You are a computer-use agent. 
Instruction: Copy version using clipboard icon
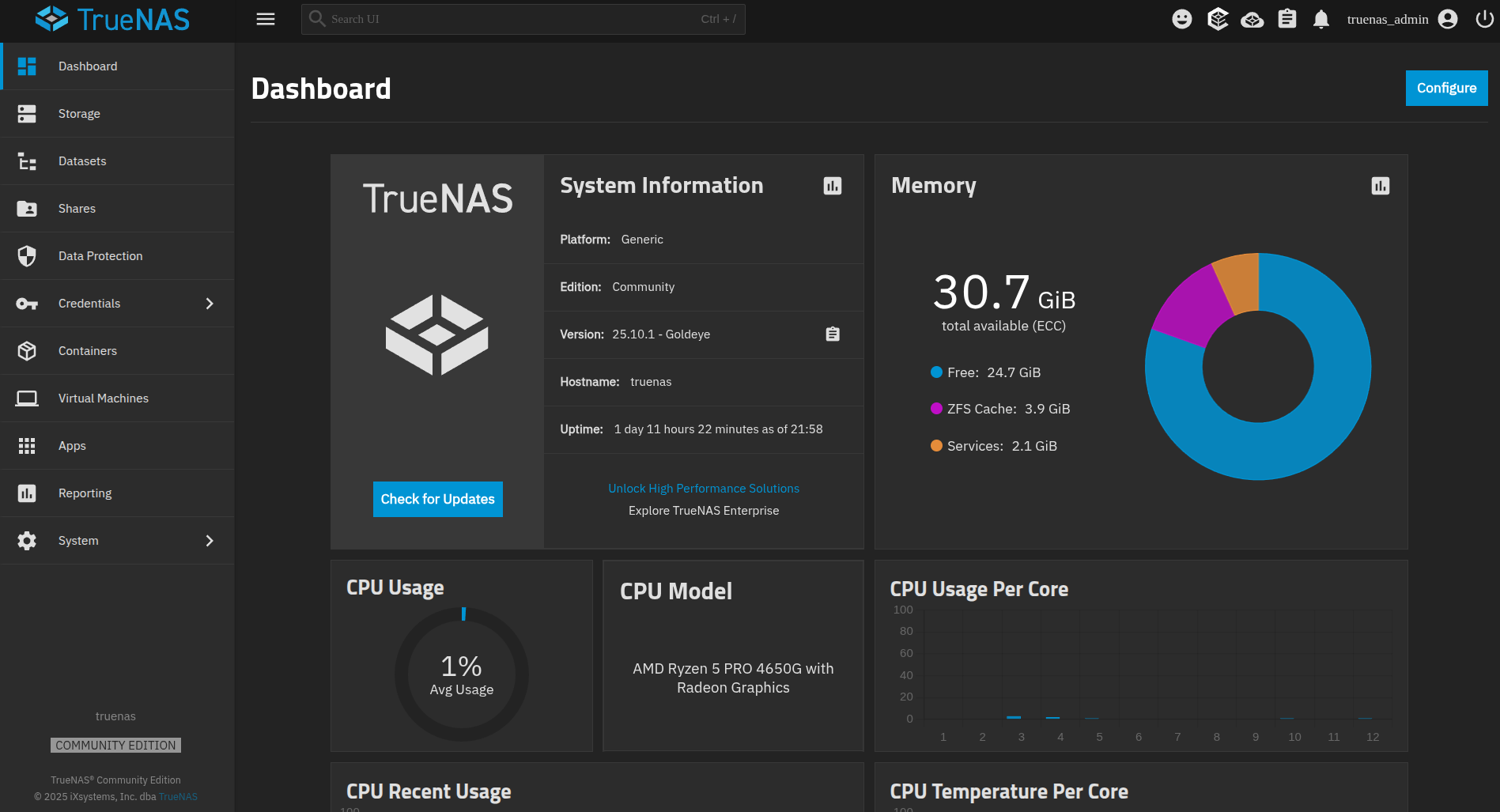pos(833,334)
